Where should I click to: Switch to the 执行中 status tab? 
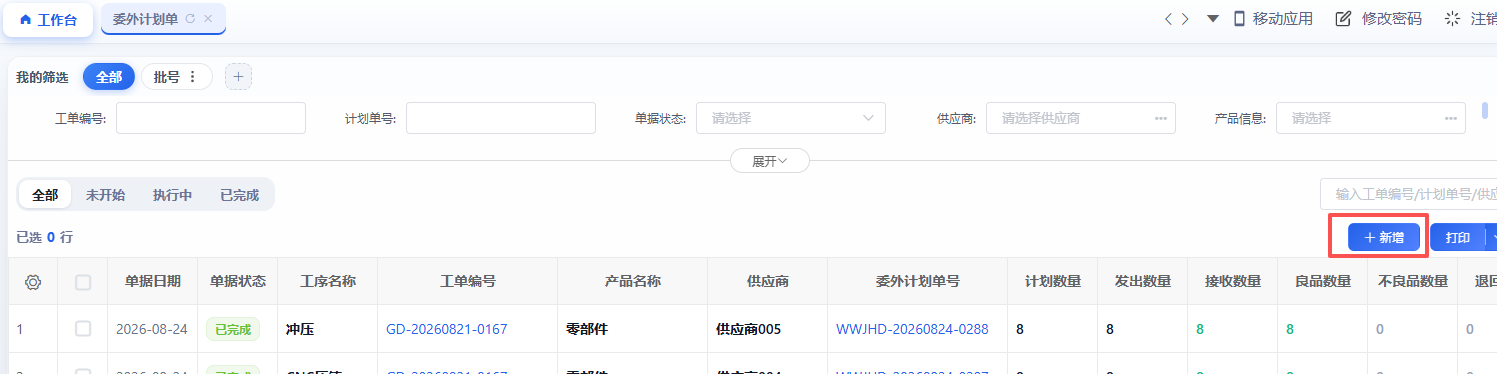tap(172, 195)
